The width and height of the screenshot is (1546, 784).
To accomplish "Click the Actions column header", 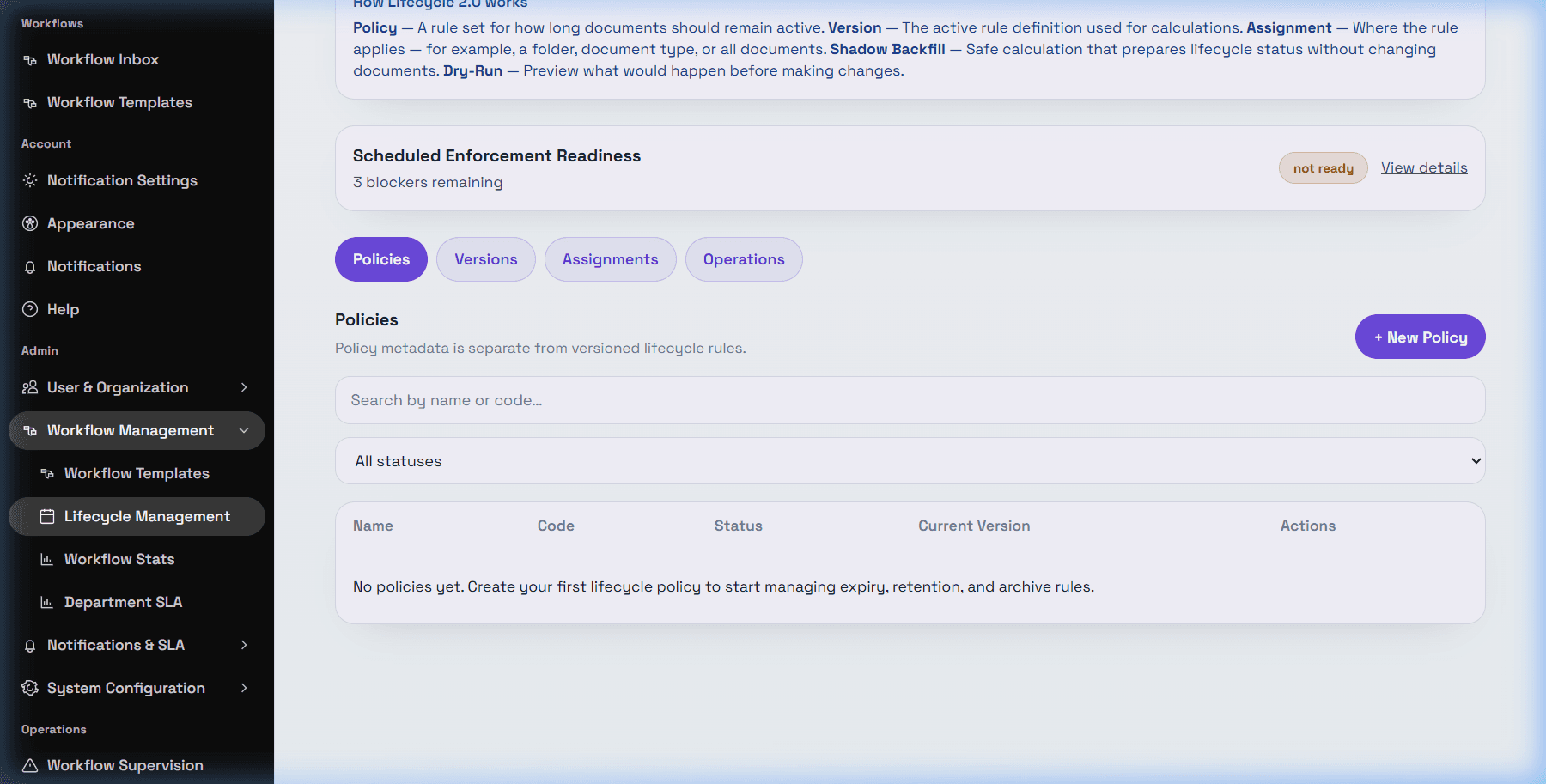I will coord(1308,526).
